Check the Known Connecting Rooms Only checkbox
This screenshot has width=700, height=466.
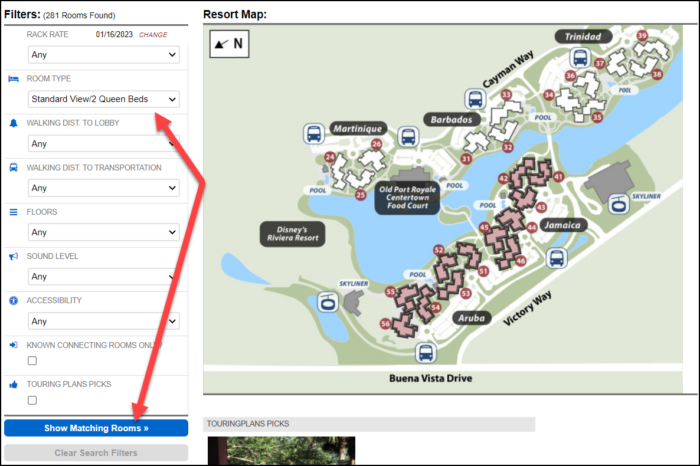(32, 361)
